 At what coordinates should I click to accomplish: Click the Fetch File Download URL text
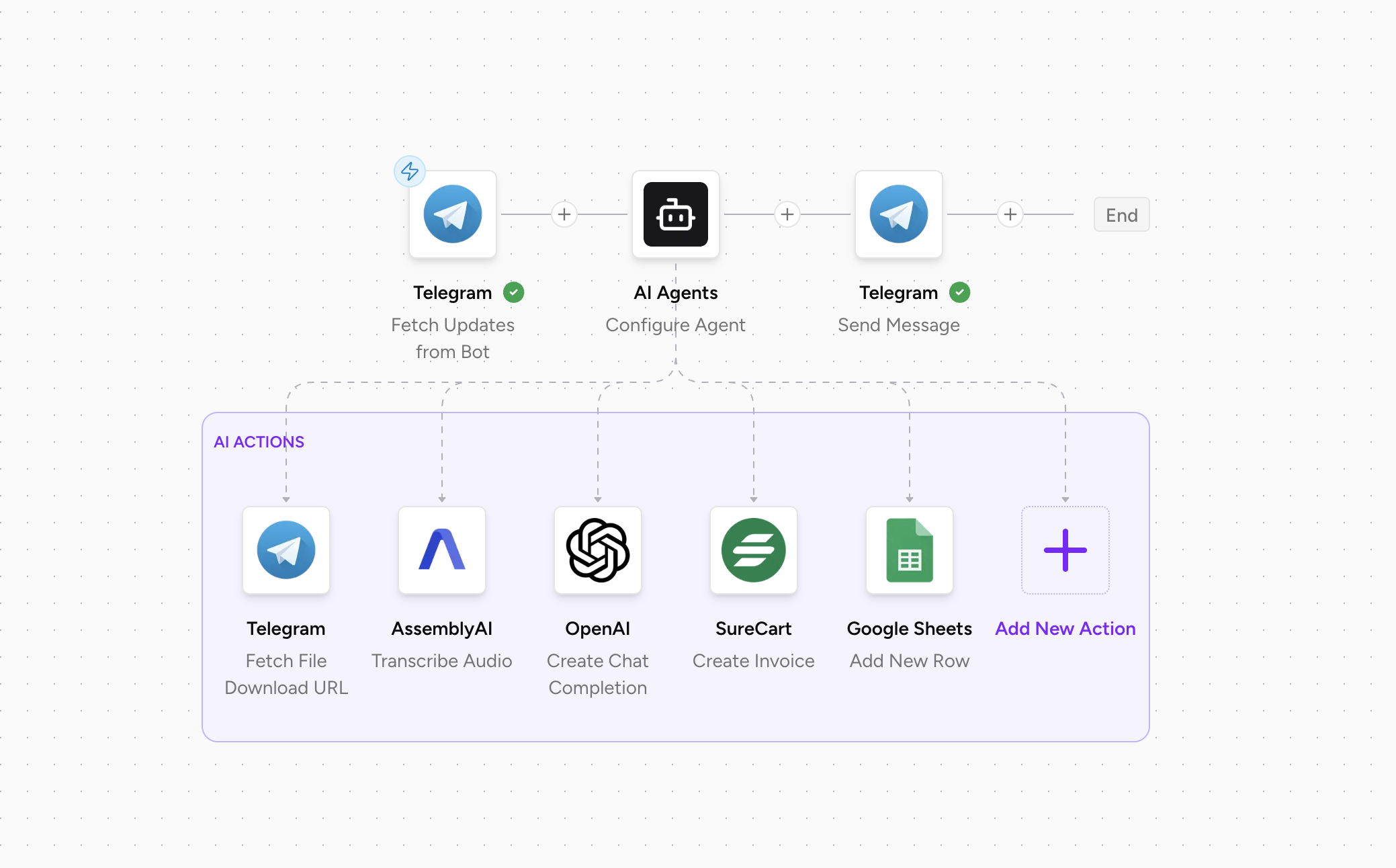286,675
